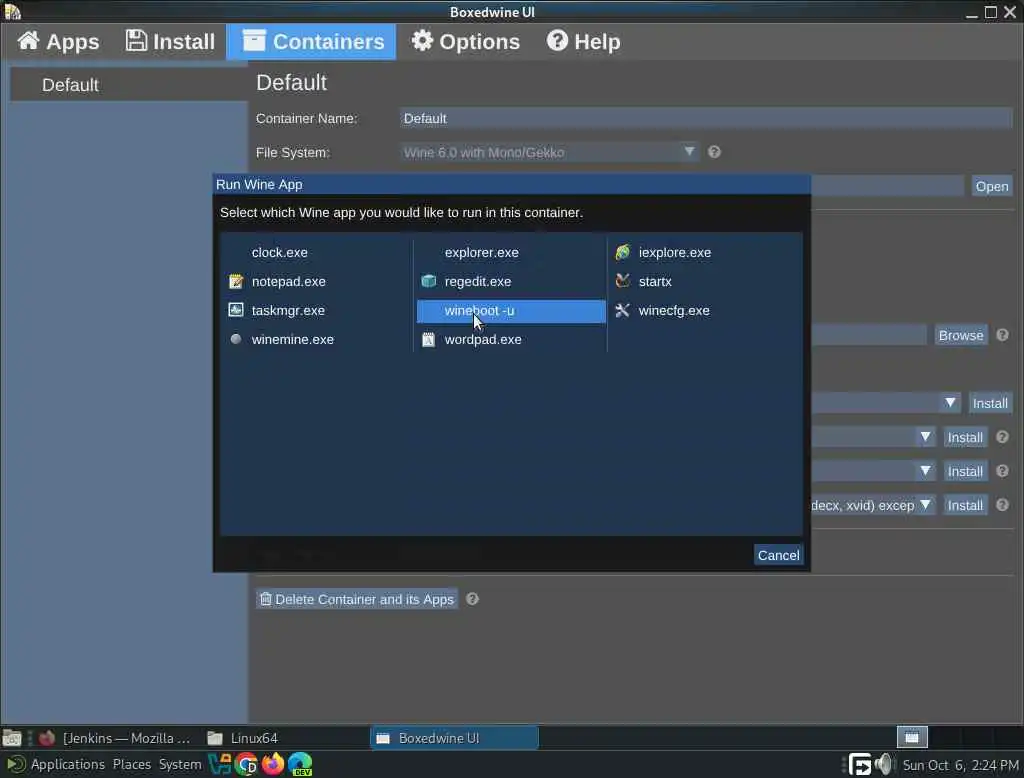Click help icon beside Delete Container

472,599
